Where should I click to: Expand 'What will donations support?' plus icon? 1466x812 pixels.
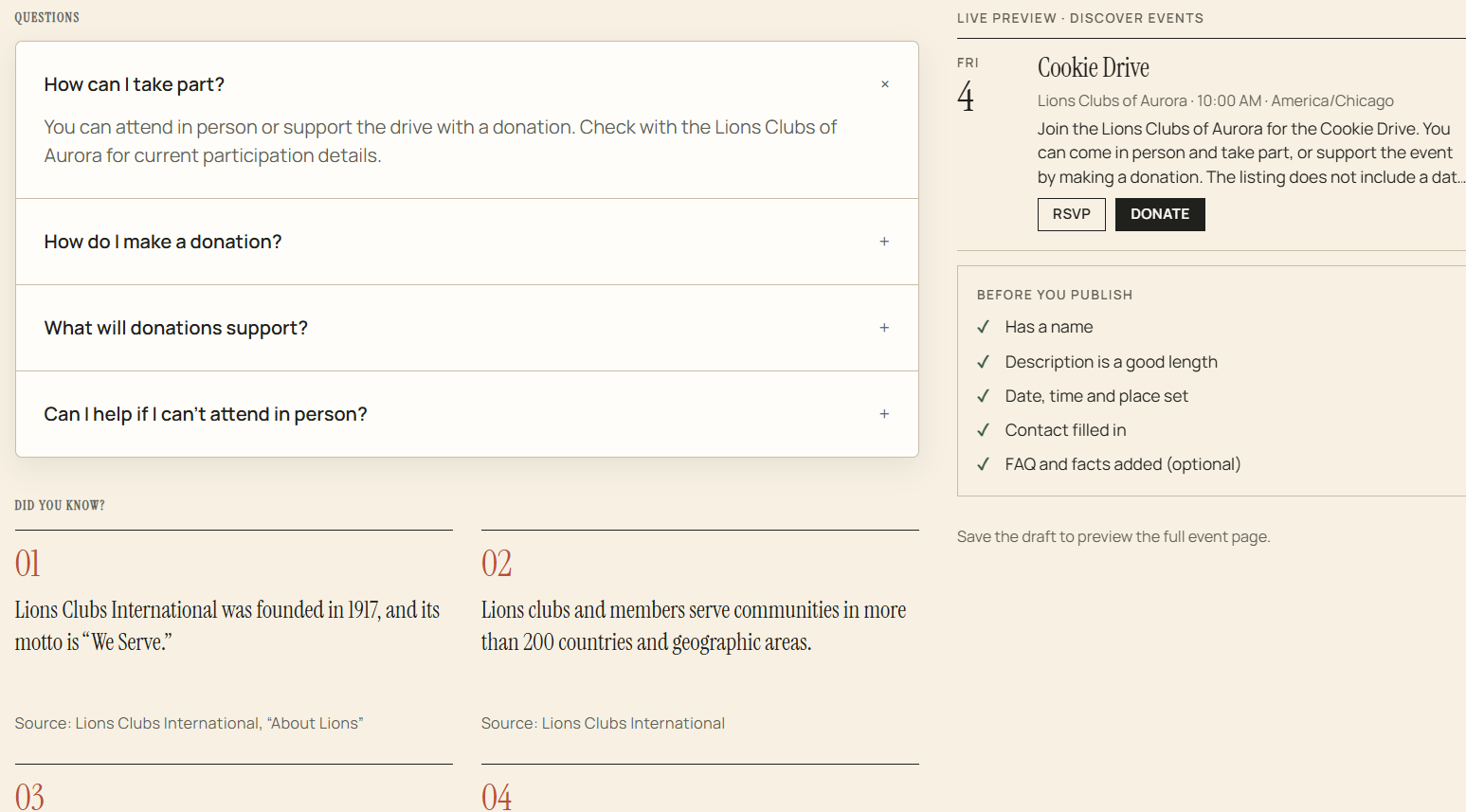tap(884, 328)
